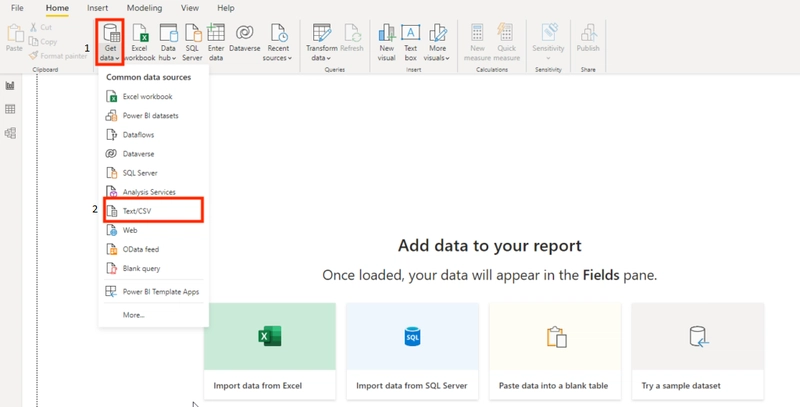
Task: Click the Quick measure icon
Action: (x=506, y=43)
